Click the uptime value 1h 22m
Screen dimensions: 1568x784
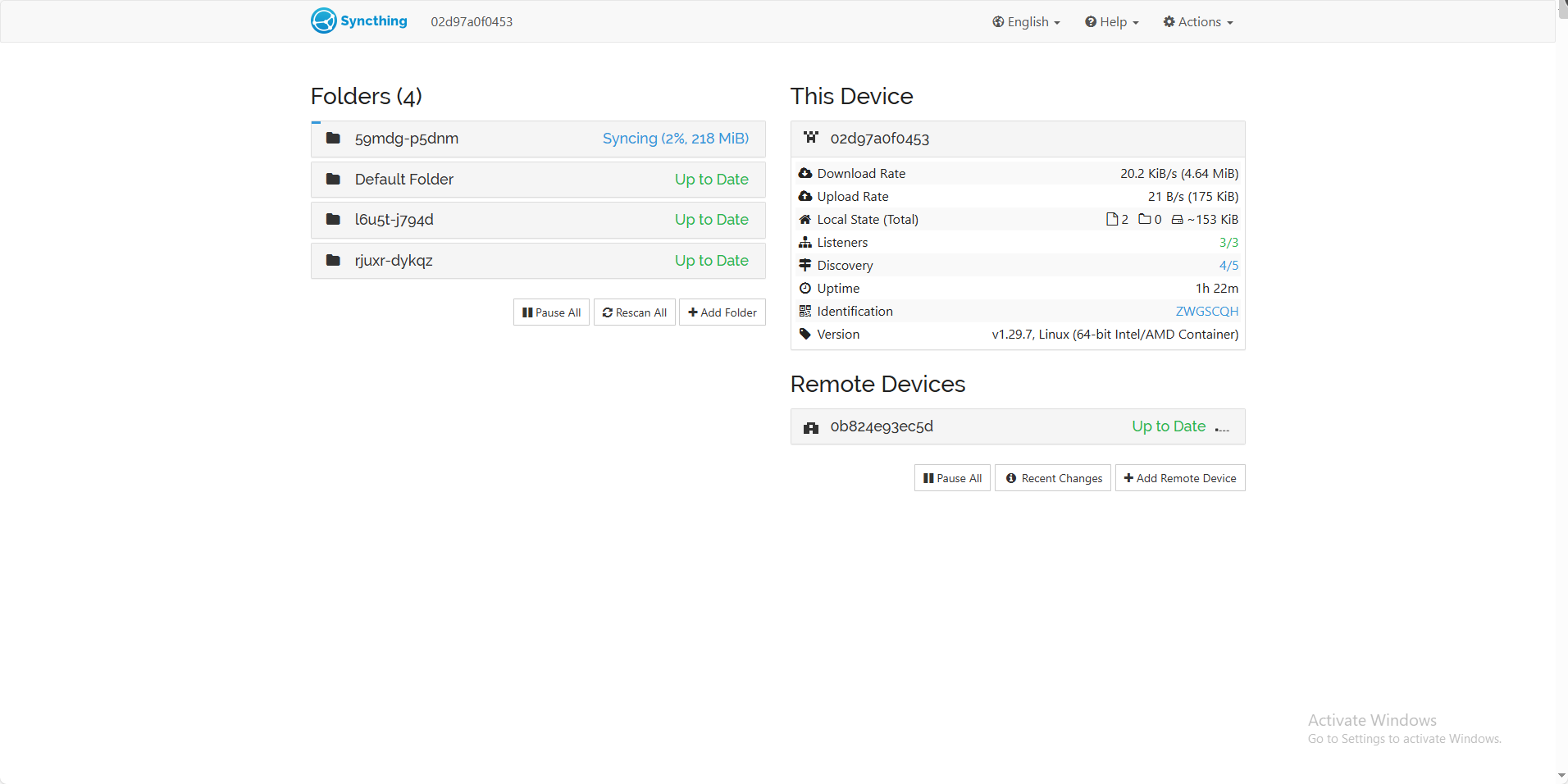1217,288
